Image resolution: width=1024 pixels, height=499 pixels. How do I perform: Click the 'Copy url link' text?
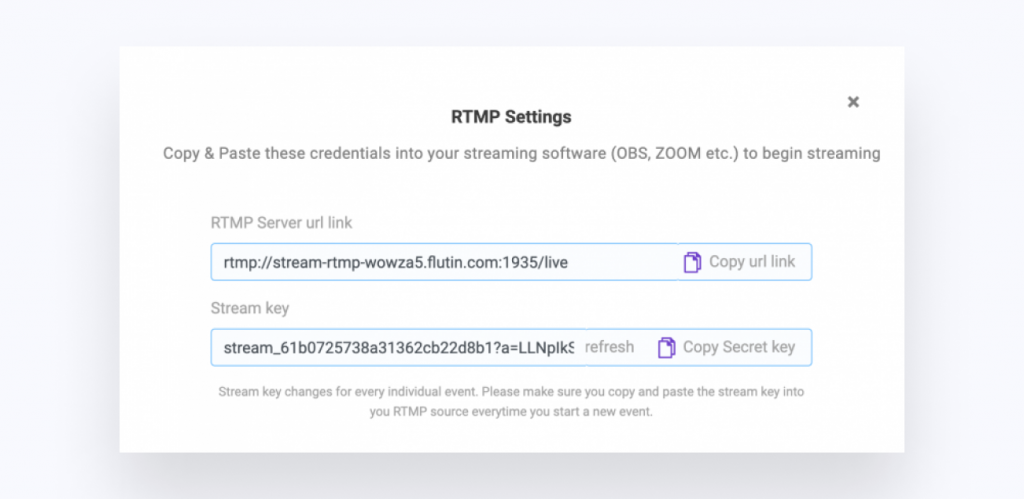click(x=752, y=262)
